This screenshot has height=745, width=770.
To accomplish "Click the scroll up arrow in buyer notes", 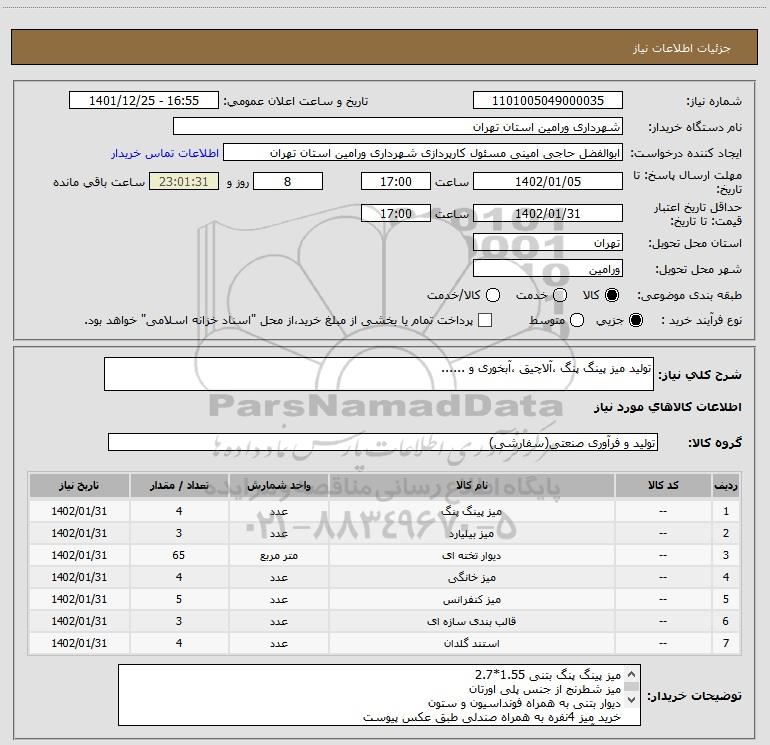I will pyautogui.click(x=632, y=674).
